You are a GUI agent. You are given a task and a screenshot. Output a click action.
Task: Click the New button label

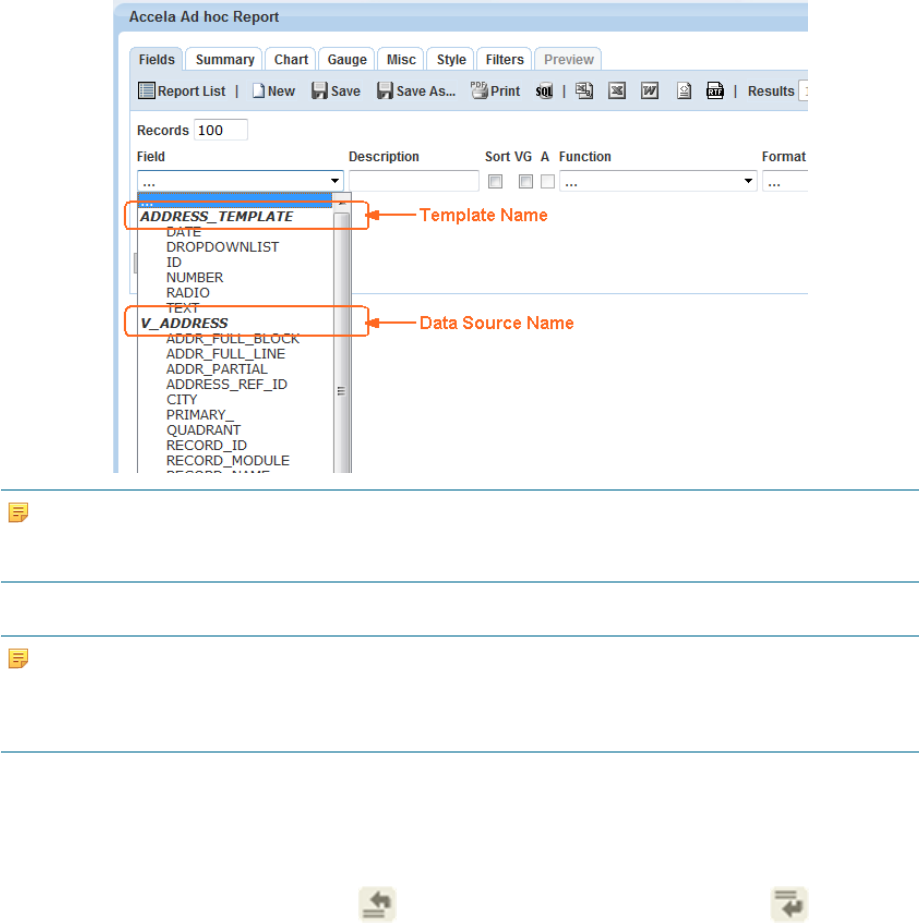click(281, 91)
